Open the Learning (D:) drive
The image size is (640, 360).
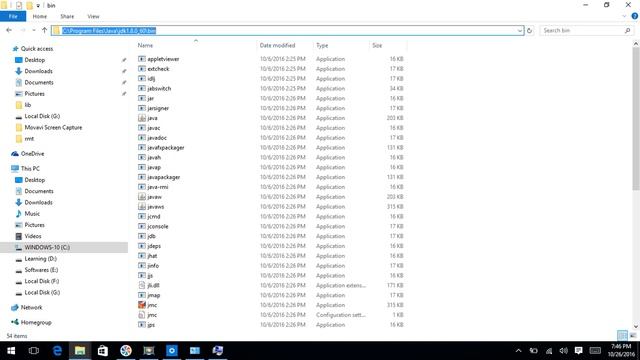40,259
